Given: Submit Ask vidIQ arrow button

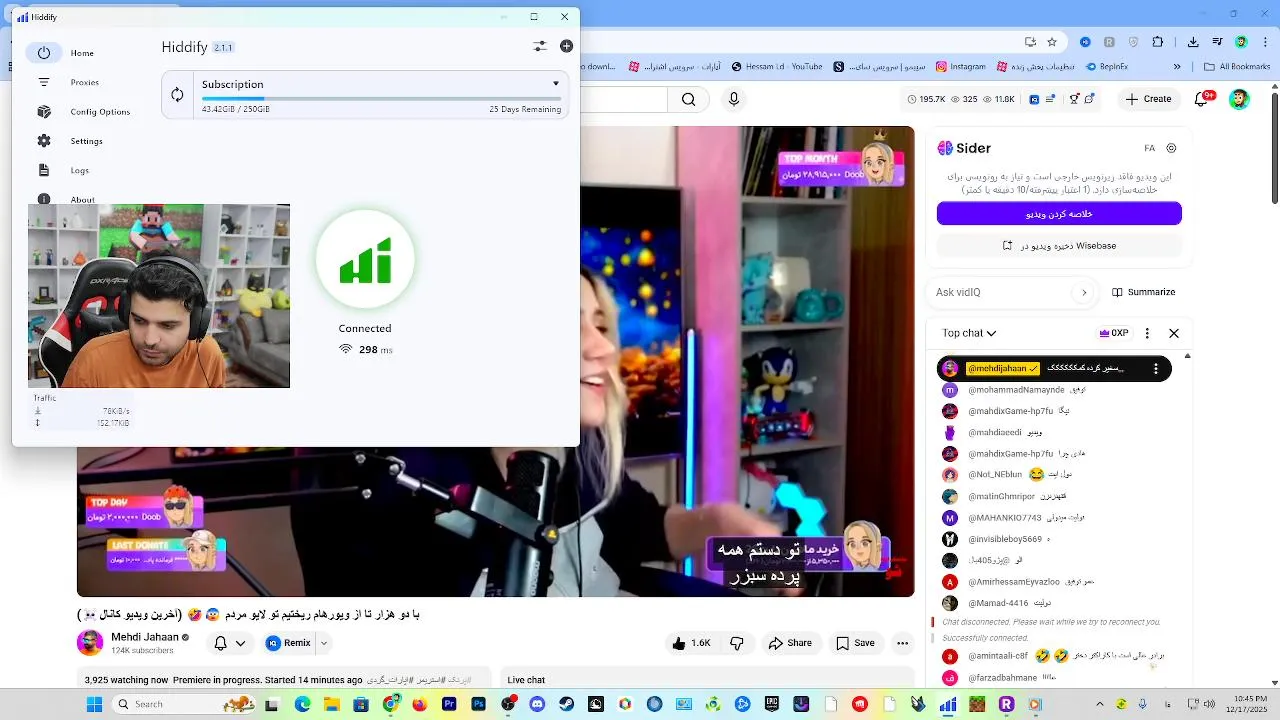Looking at the screenshot, I should [x=1084, y=292].
